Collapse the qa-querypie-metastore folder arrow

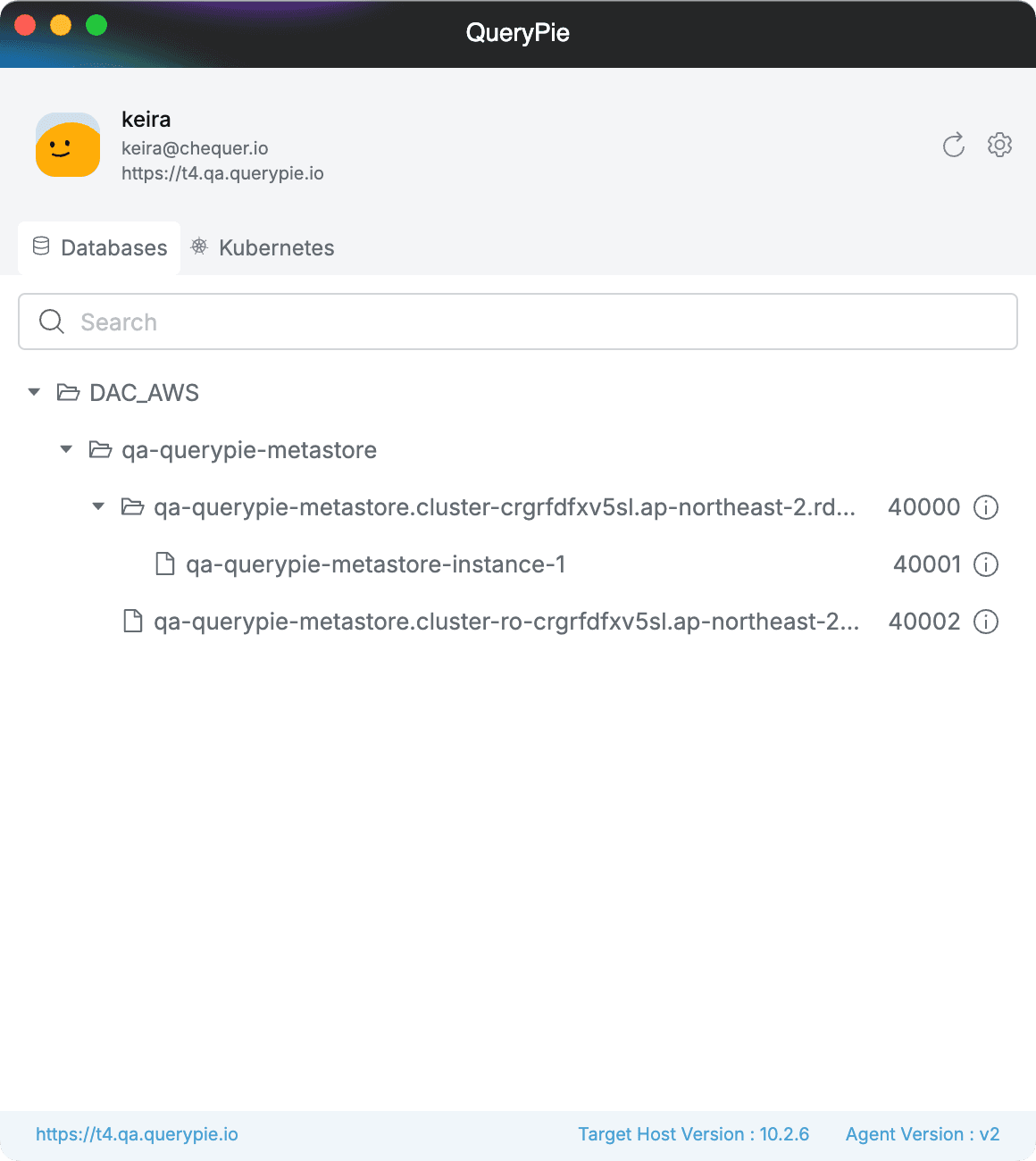(66, 450)
